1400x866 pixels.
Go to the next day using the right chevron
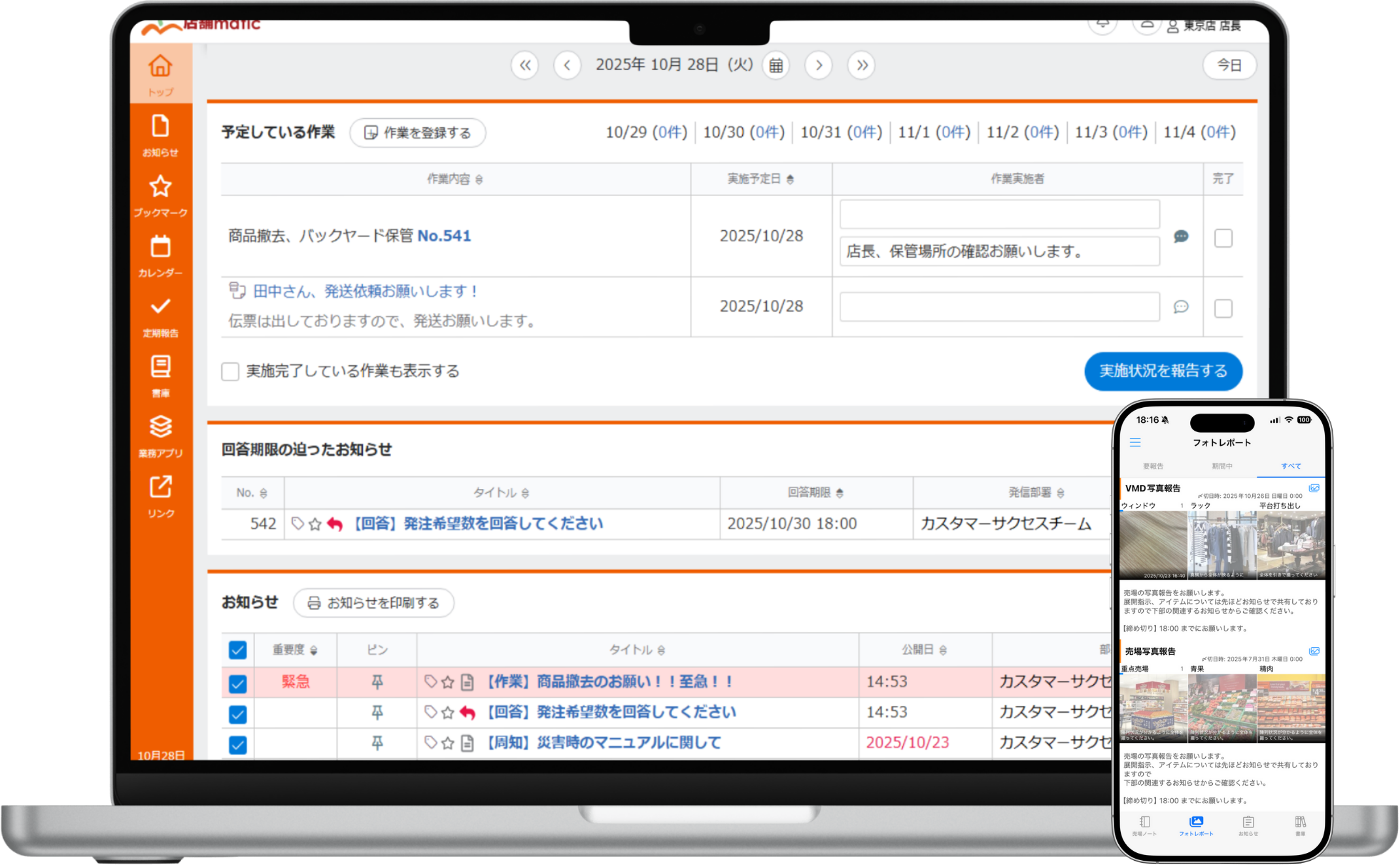[x=818, y=65]
